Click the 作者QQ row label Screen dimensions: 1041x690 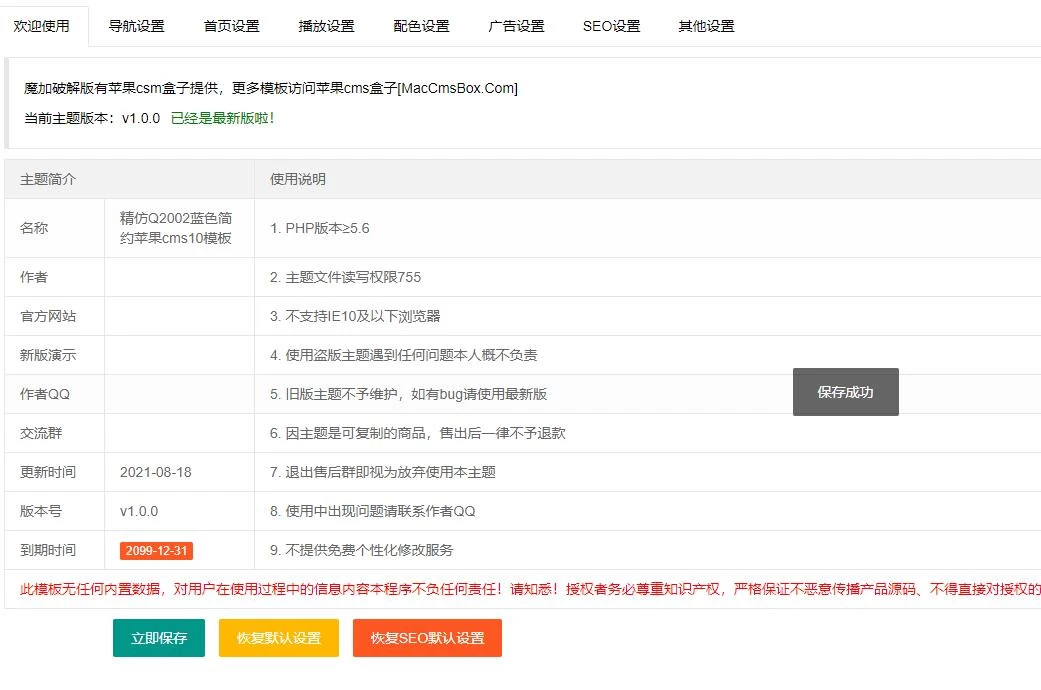[43, 393]
